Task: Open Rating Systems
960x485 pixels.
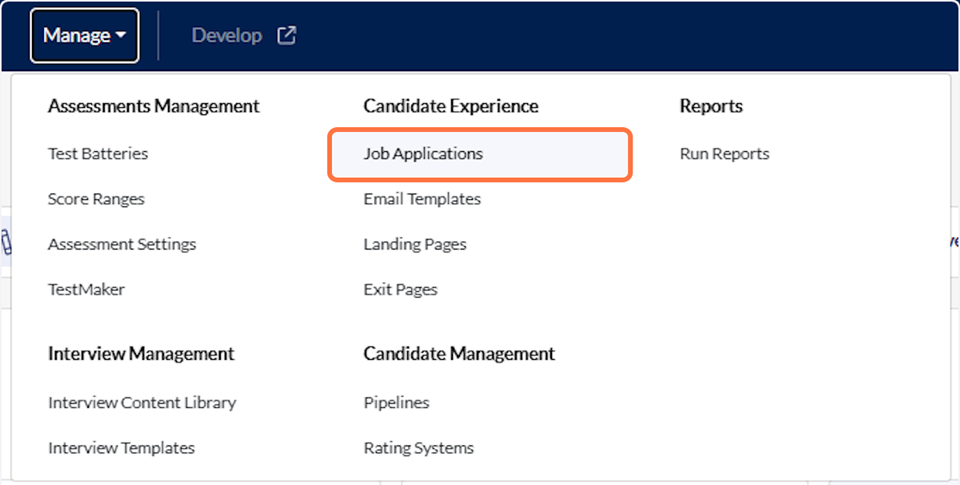Action: point(418,448)
